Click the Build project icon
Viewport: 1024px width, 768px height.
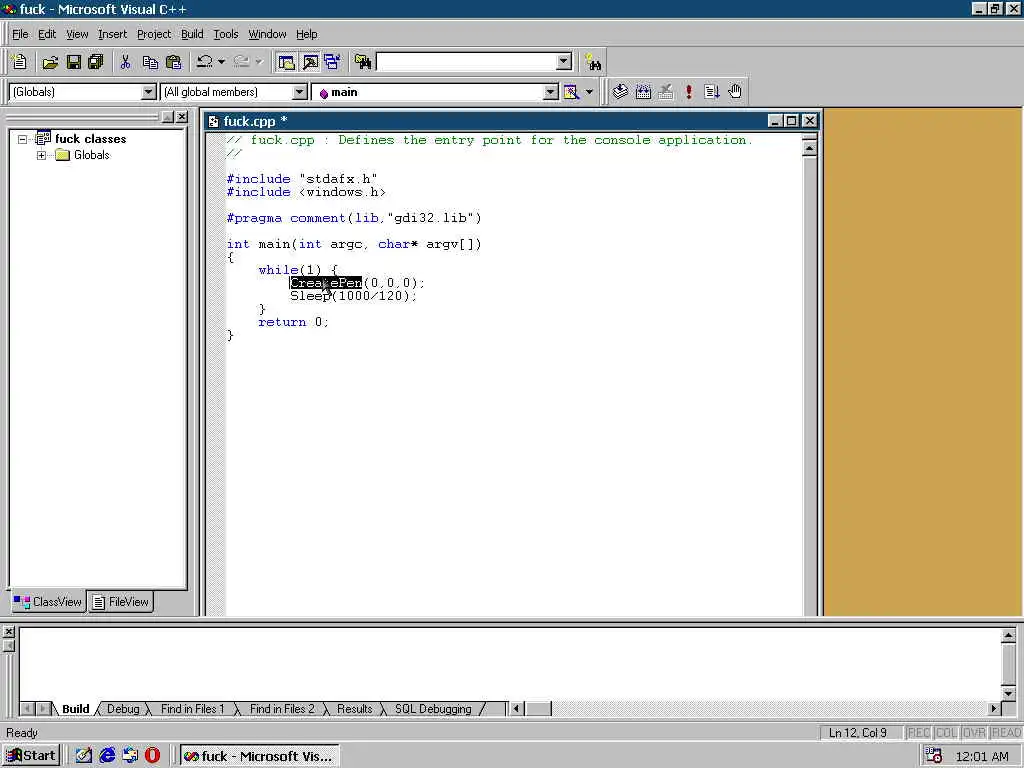click(x=643, y=91)
